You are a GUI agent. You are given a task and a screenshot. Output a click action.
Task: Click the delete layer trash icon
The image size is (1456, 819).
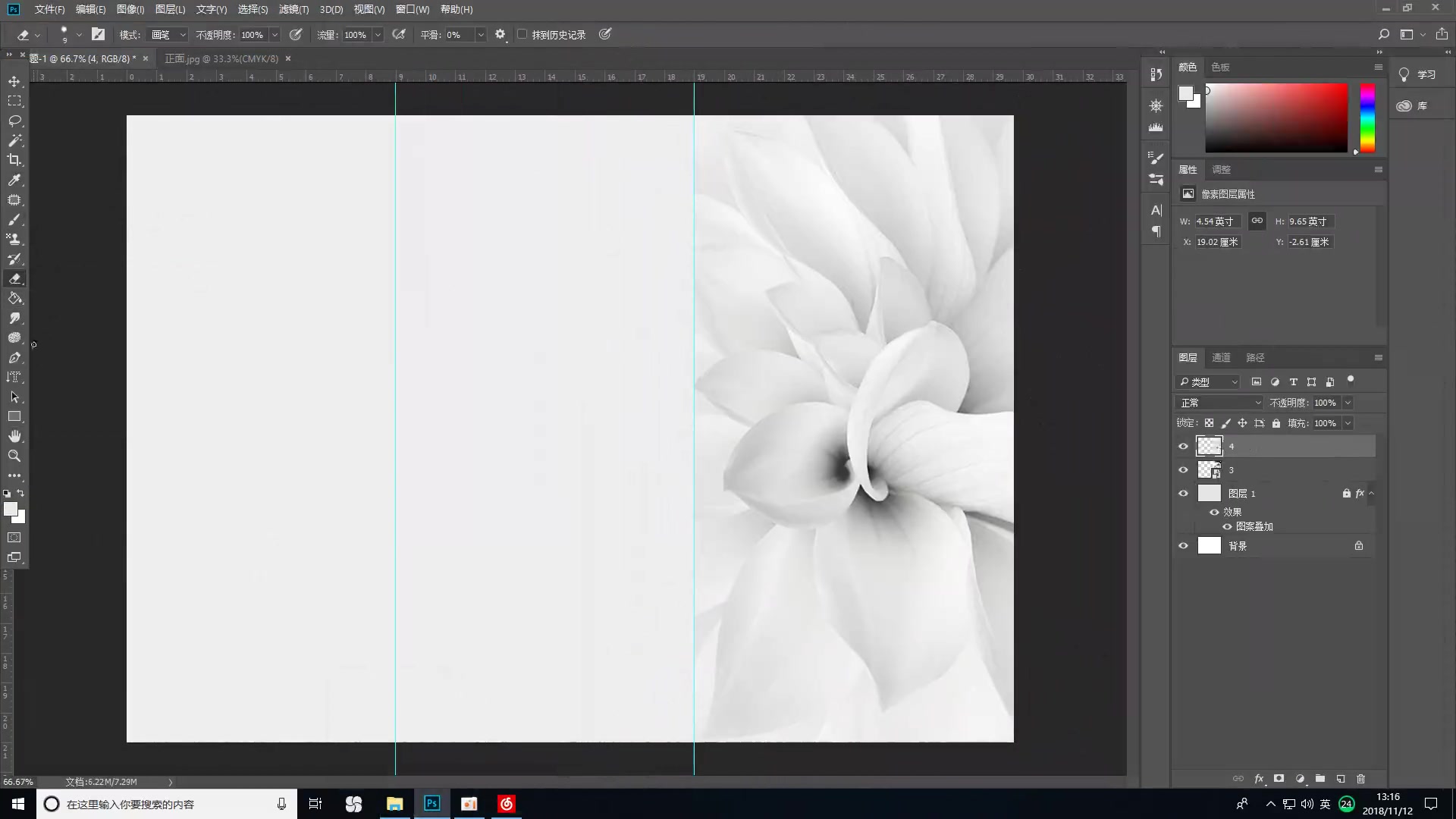tap(1360, 779)
